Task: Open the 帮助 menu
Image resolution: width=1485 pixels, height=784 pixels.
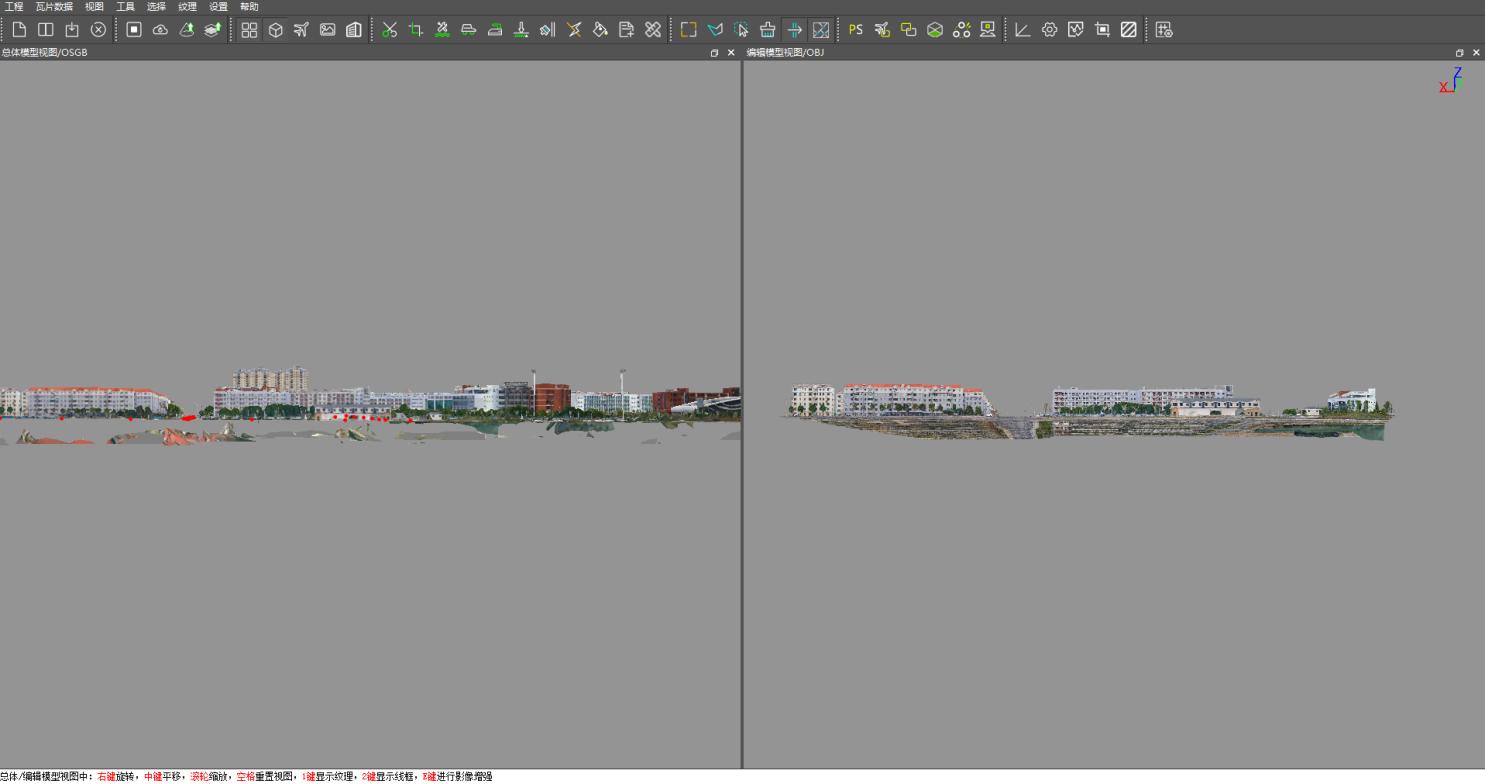Action: pyautogui.click(x=249, y=6)
